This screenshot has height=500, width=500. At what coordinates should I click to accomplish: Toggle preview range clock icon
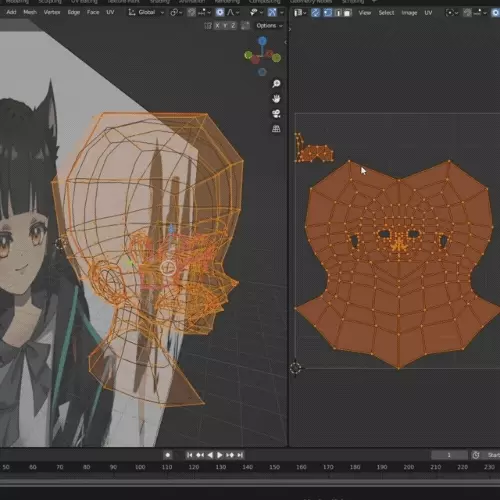point(476,455)
